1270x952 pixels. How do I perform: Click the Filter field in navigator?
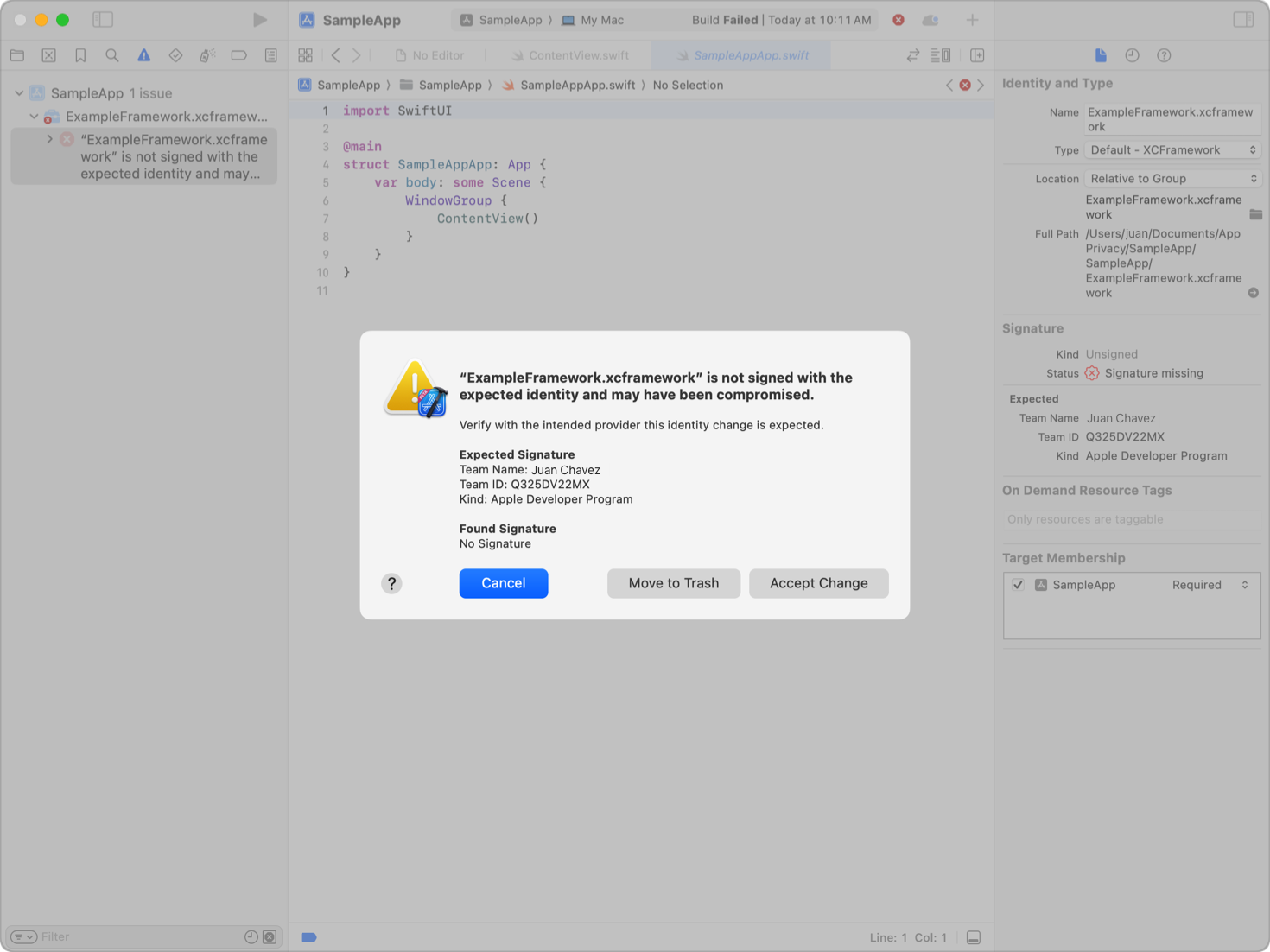pyautogui.click(x=138, y=936)
